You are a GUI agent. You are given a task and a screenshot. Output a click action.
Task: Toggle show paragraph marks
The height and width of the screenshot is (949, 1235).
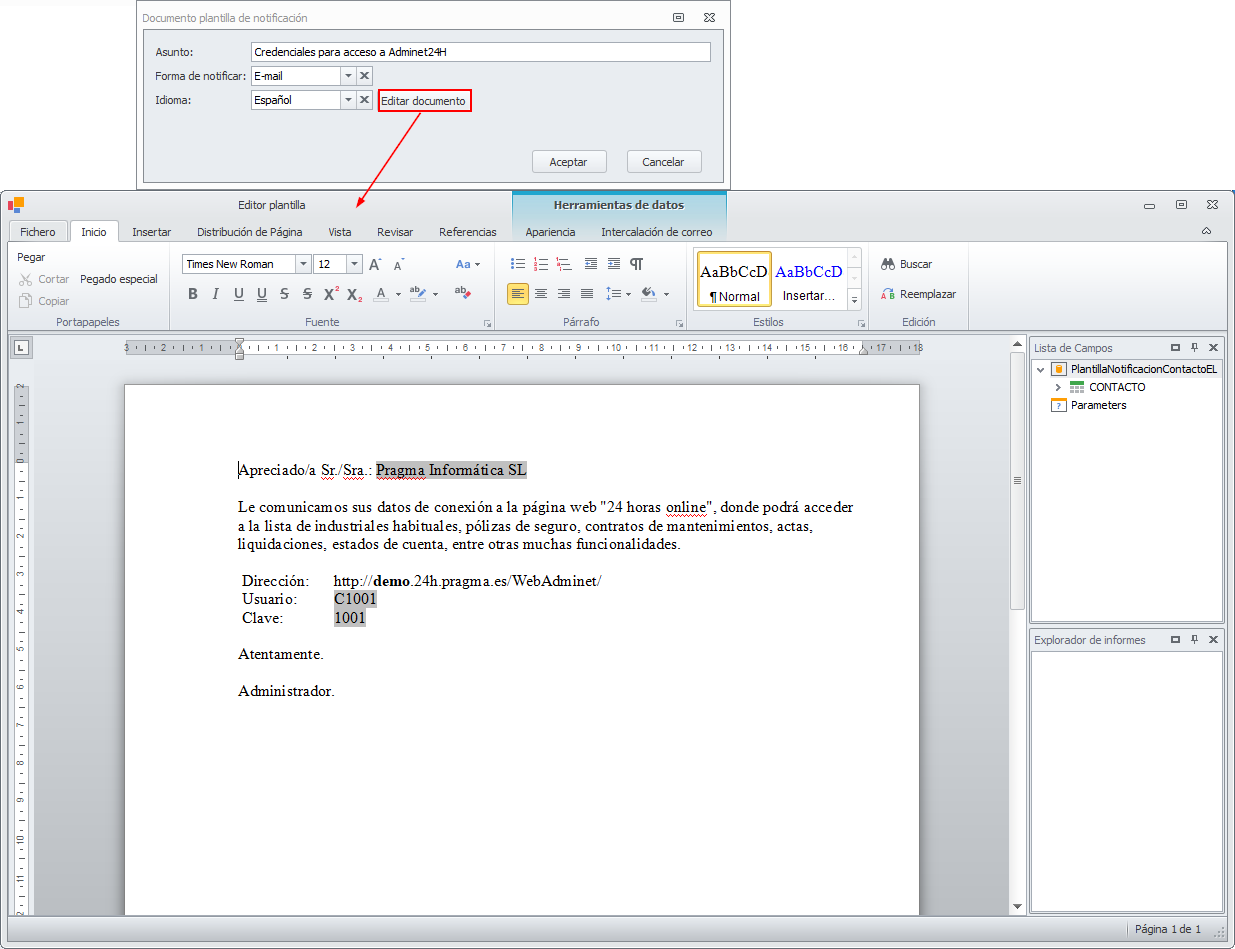(637, 264)
